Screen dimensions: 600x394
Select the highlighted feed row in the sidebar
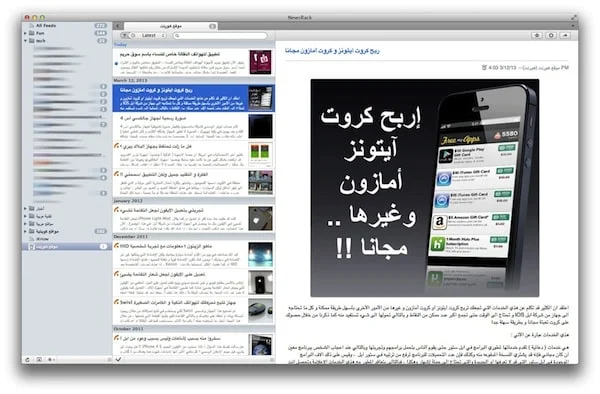click(67, 247)
